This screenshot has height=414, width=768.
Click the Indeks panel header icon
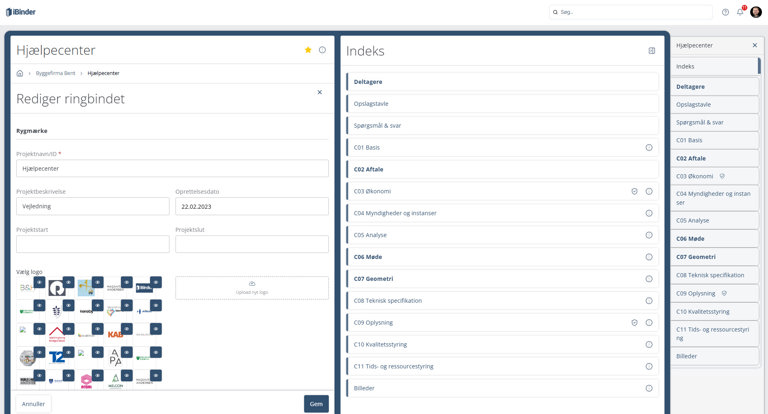point(651,50)
